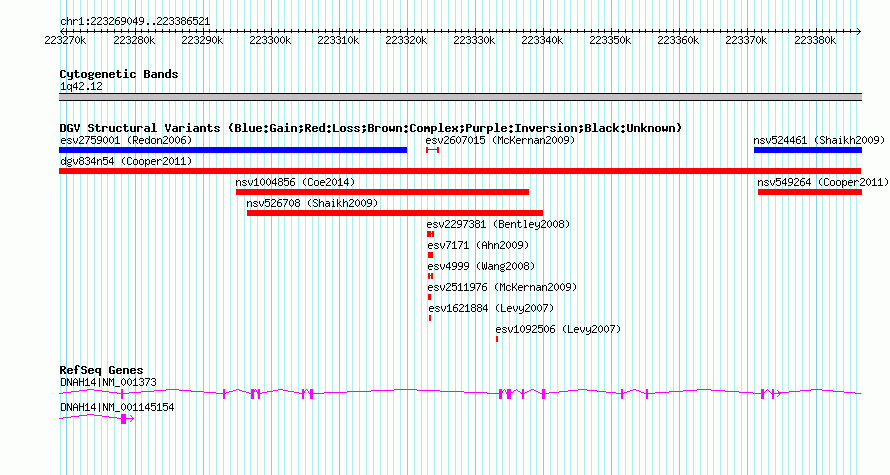
Task: Click the 223340k ruler tick label
Action: [543, 40]
